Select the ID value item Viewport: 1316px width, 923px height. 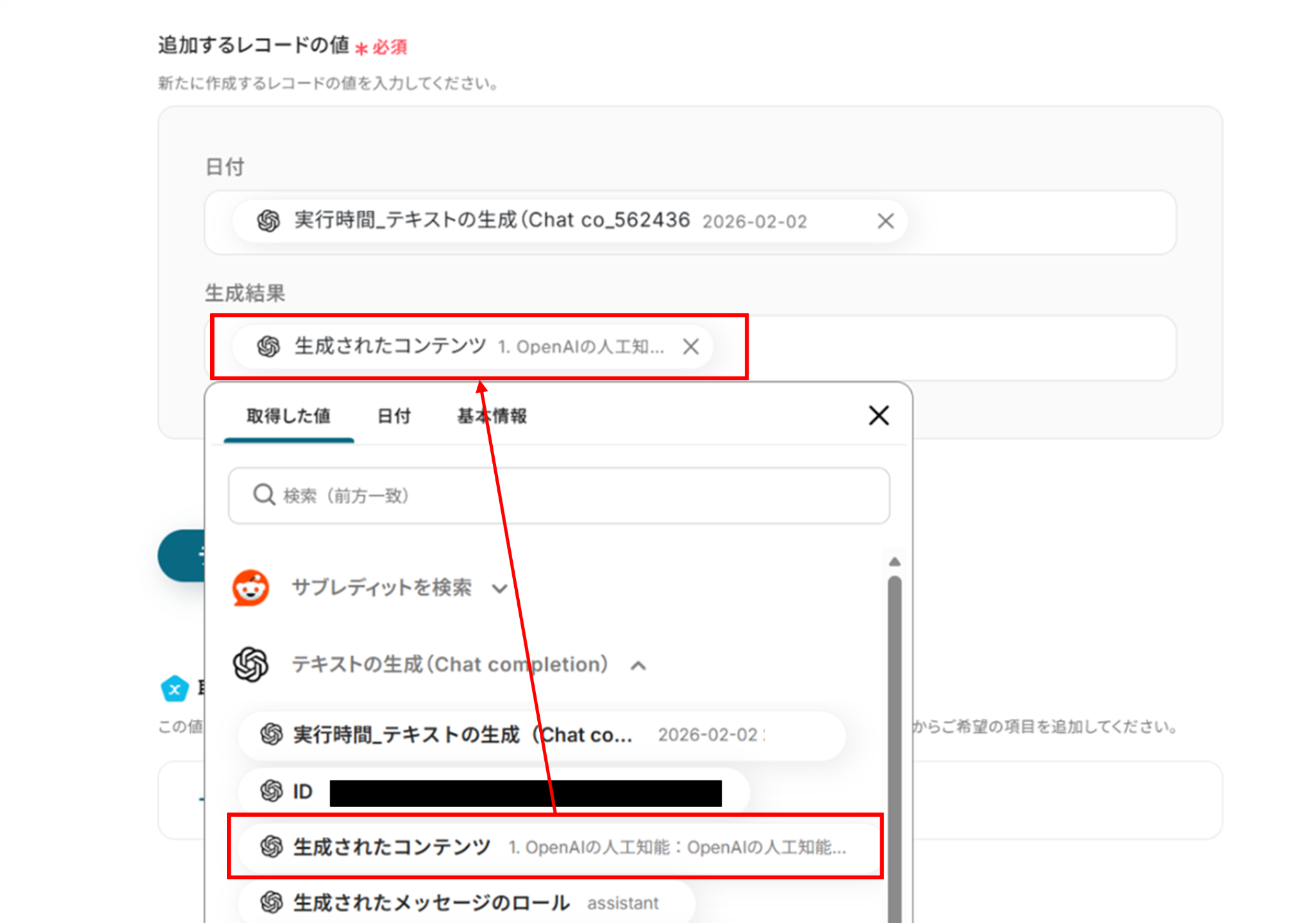click(302, 791)
